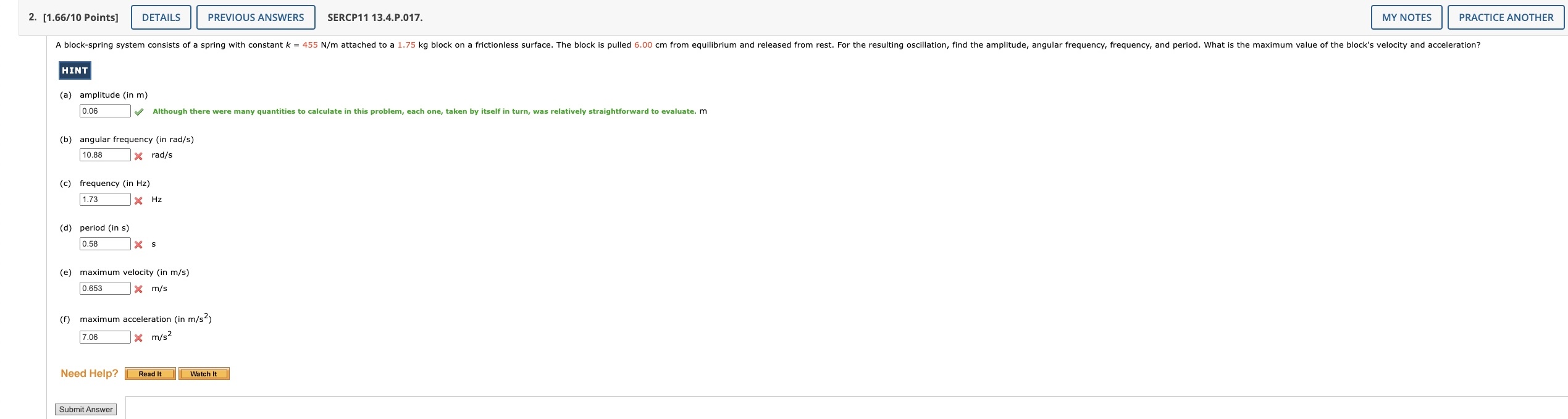Select the amplitude input field showing 0.06
The width and height of the screenshot is (1568, 419).
[104, 111]
